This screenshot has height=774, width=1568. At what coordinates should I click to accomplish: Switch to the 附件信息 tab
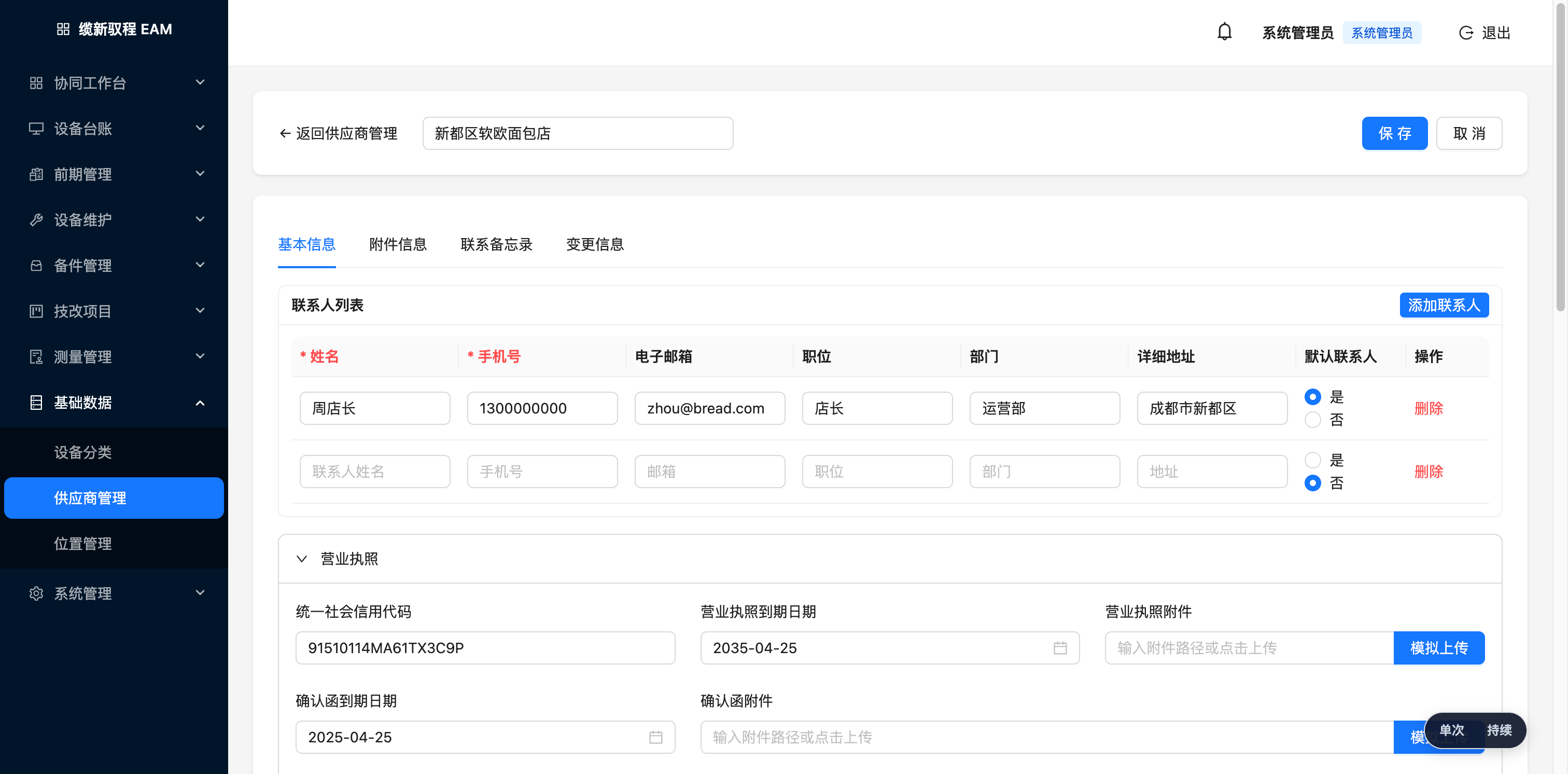(x=398, y=245)
